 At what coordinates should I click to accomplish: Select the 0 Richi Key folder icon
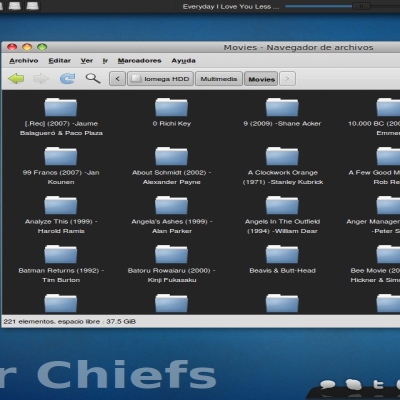[x=171, y=107]
